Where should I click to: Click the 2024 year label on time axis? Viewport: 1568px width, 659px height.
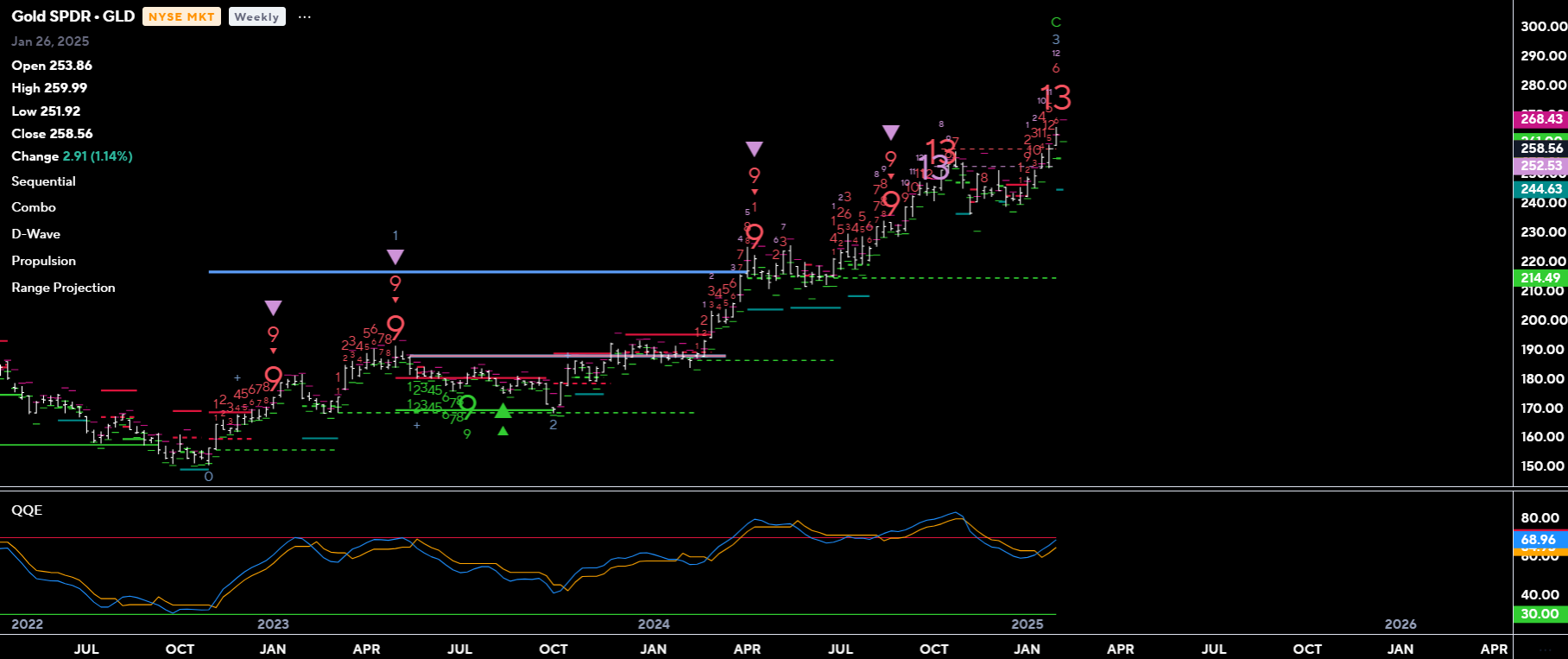[654, 624]
